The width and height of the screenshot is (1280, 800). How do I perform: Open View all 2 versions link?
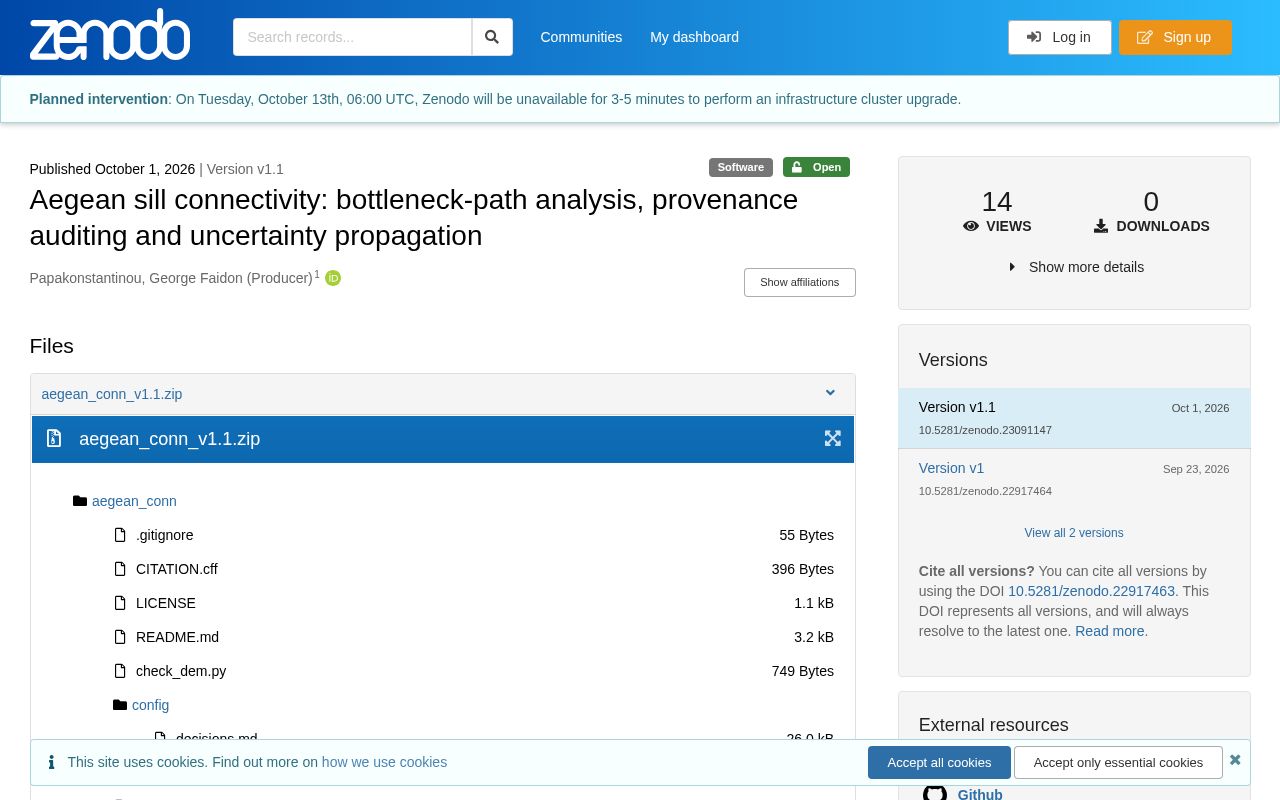[1074, 533]
